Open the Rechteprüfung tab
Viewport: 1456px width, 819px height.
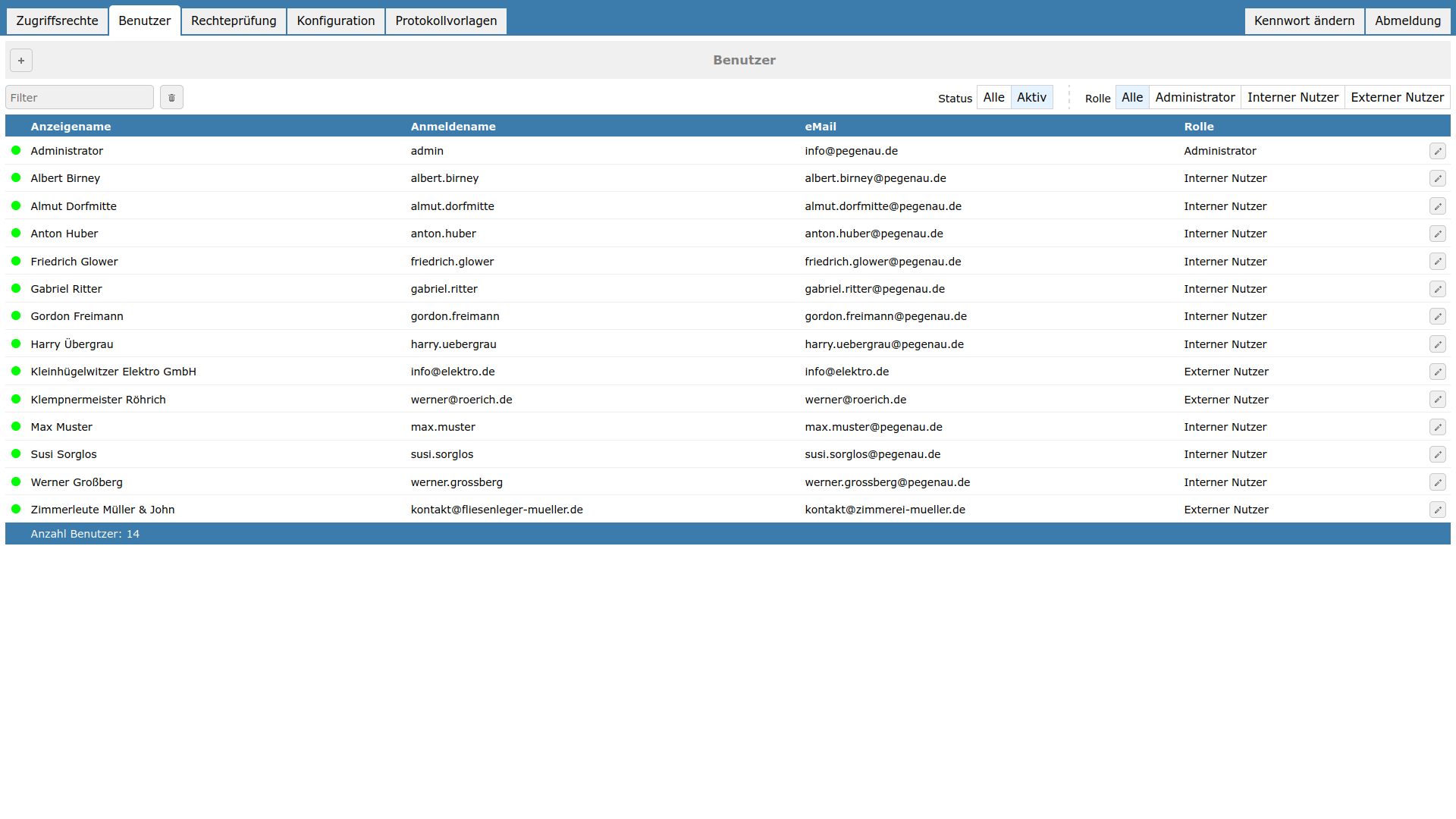click(x=234, y=21)
